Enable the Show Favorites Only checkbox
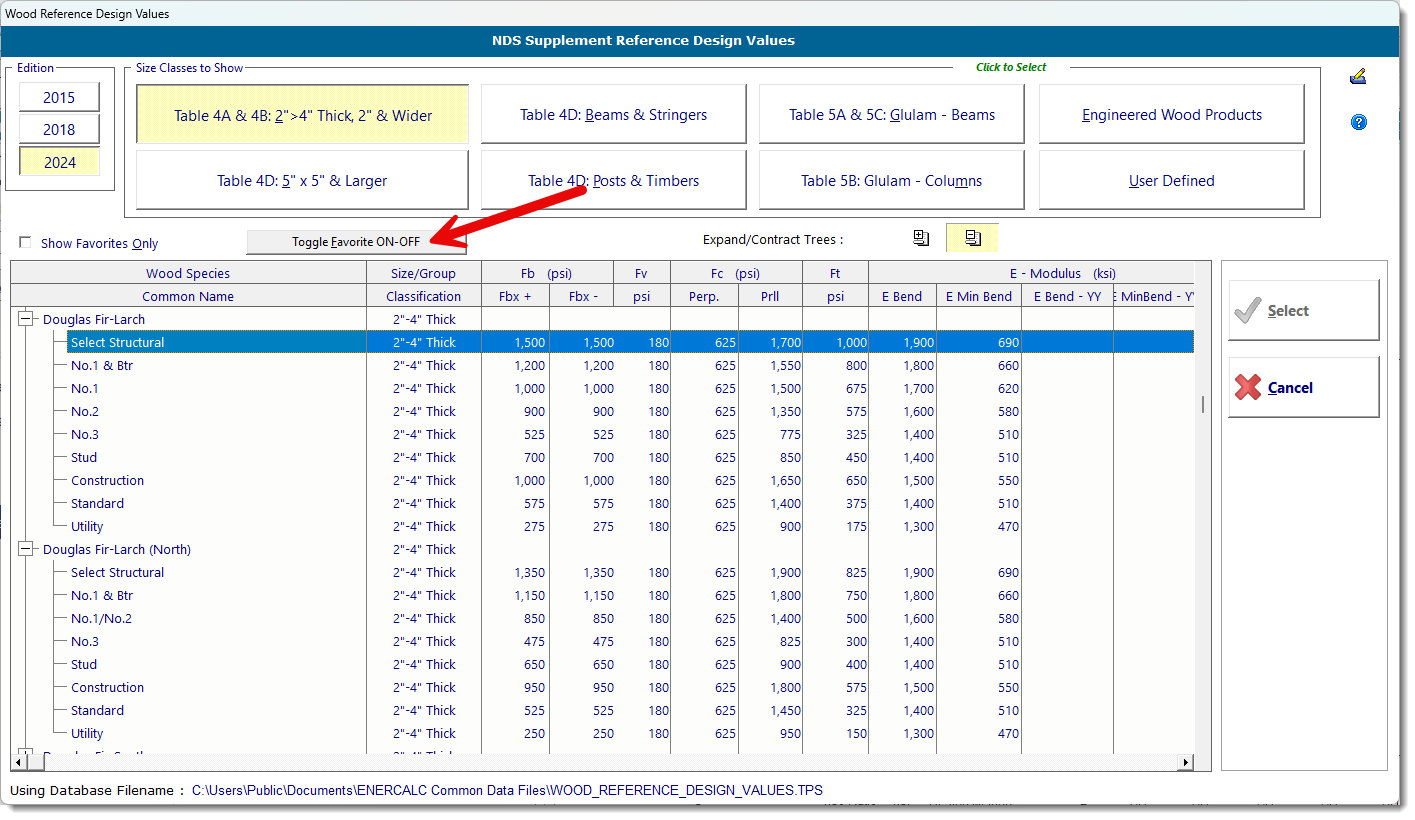 [x=26, y=243]
